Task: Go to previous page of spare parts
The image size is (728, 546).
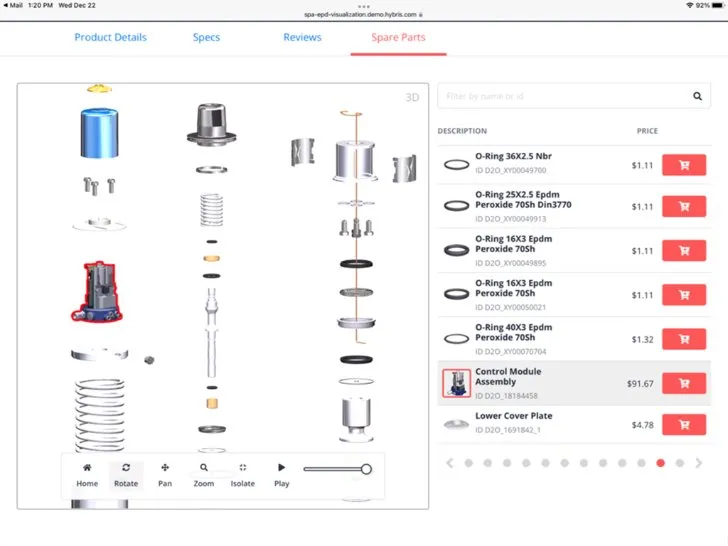Action: pos(450,463)
